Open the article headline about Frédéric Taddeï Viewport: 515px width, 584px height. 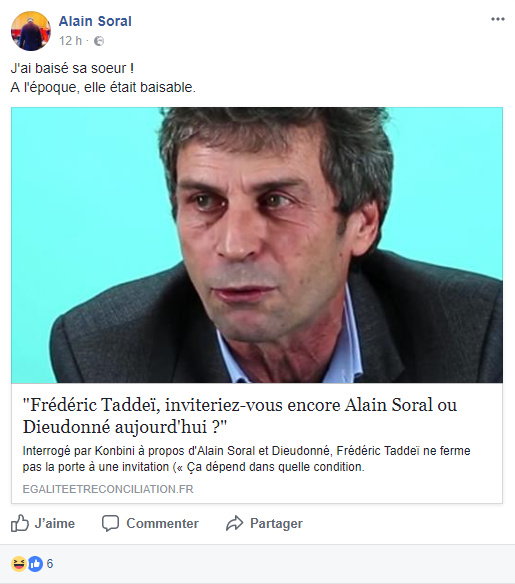(x=240, y=416)
